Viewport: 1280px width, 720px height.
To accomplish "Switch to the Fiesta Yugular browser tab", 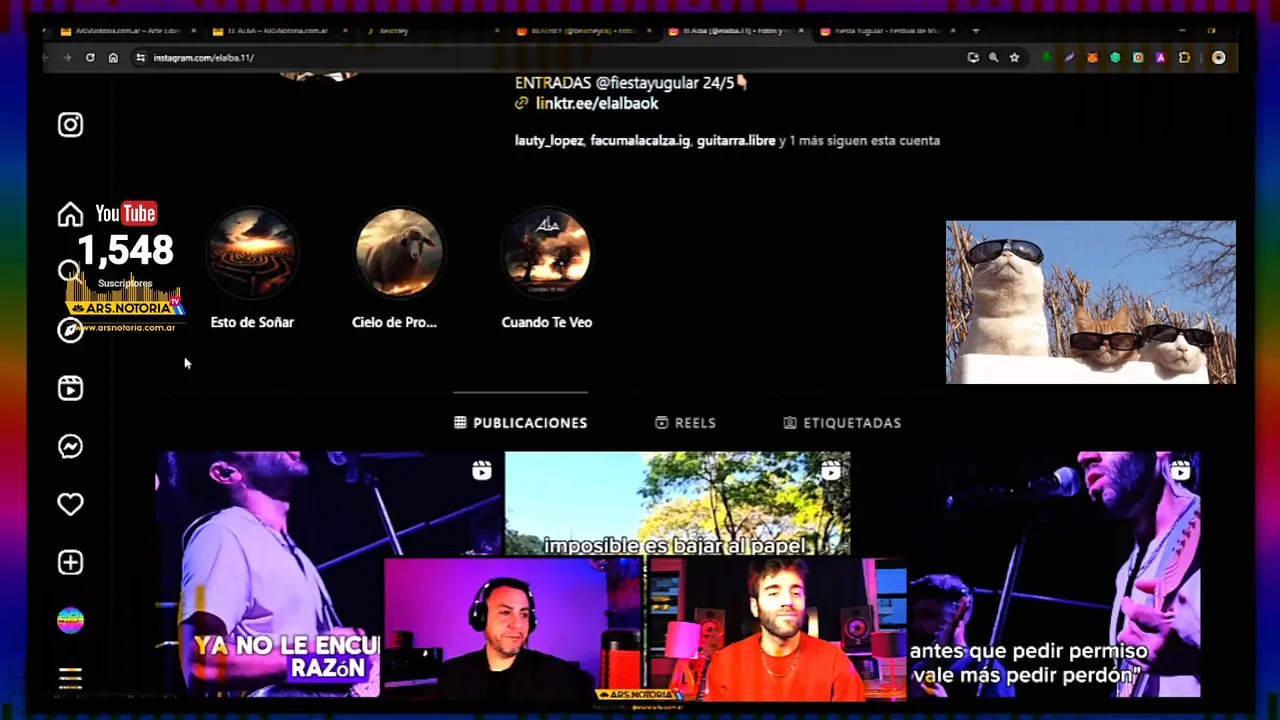I will (887, 31).
